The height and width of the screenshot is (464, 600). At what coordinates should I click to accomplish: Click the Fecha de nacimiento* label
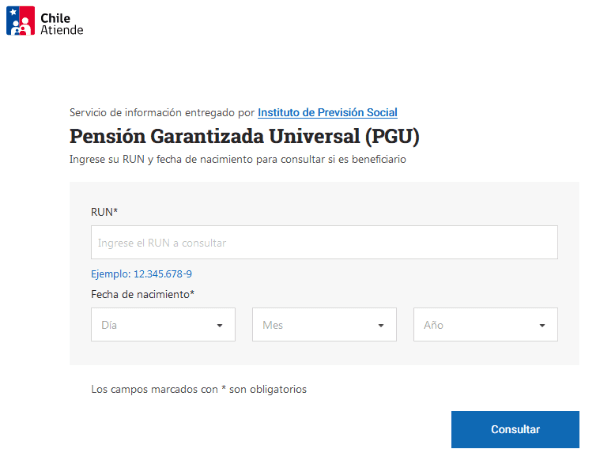143,293
